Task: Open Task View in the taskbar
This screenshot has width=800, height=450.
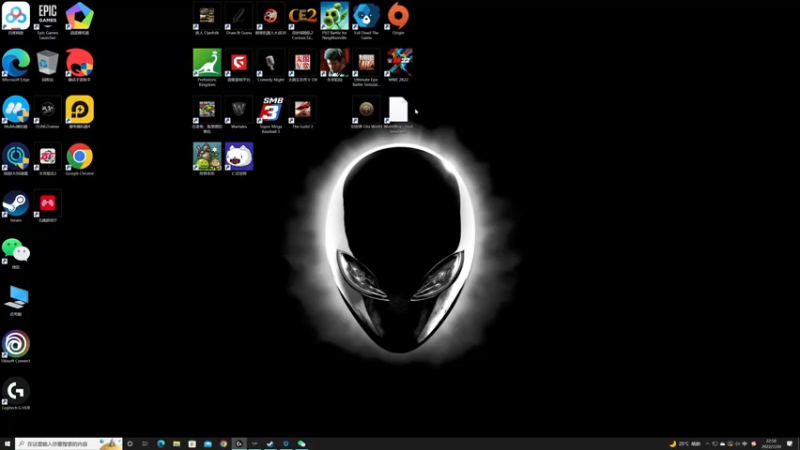Action: pos(145,444)
